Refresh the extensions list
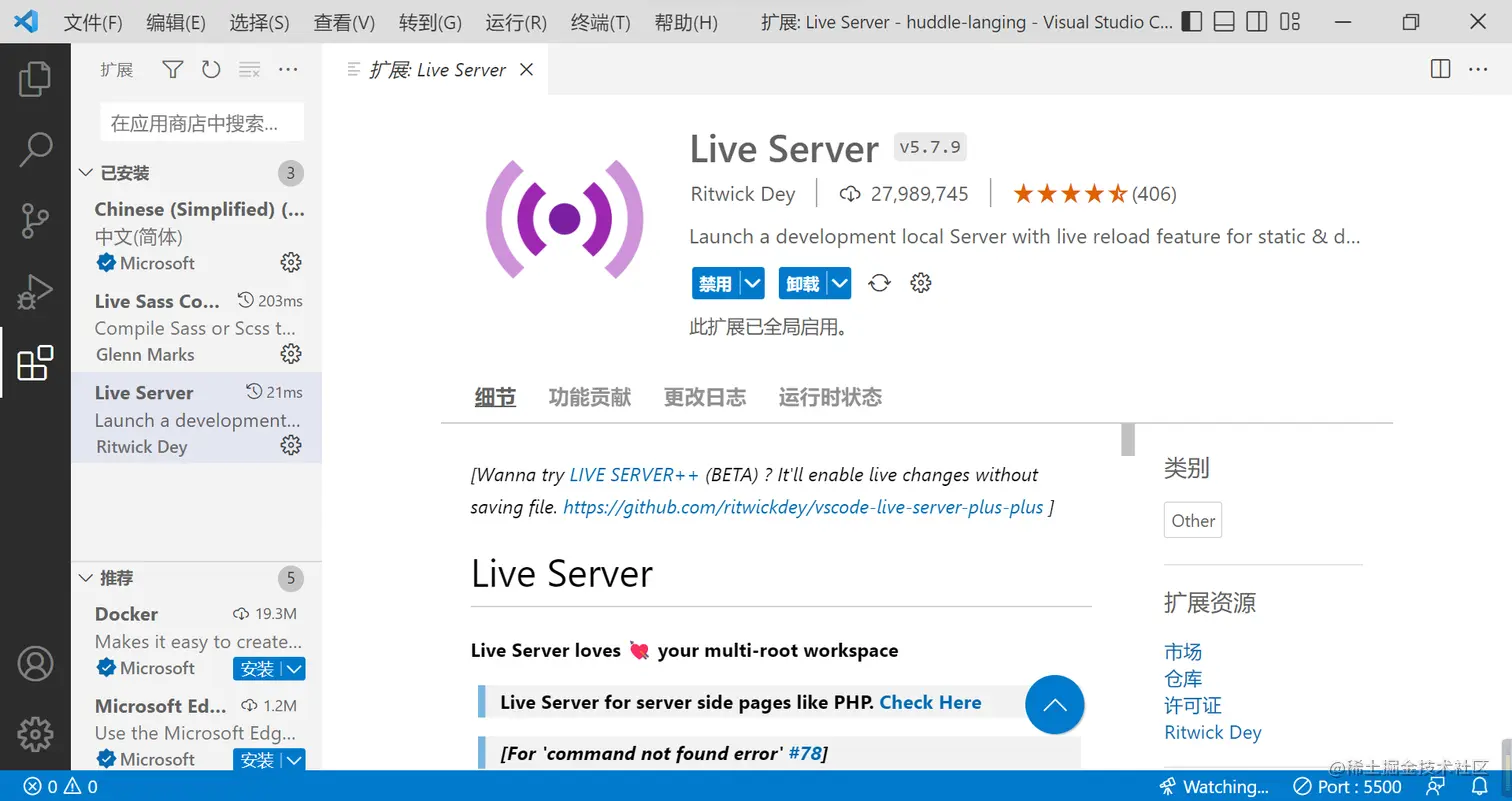This screenshot has height=801, width=1512. pyautogui.click(x=210, y=69)
